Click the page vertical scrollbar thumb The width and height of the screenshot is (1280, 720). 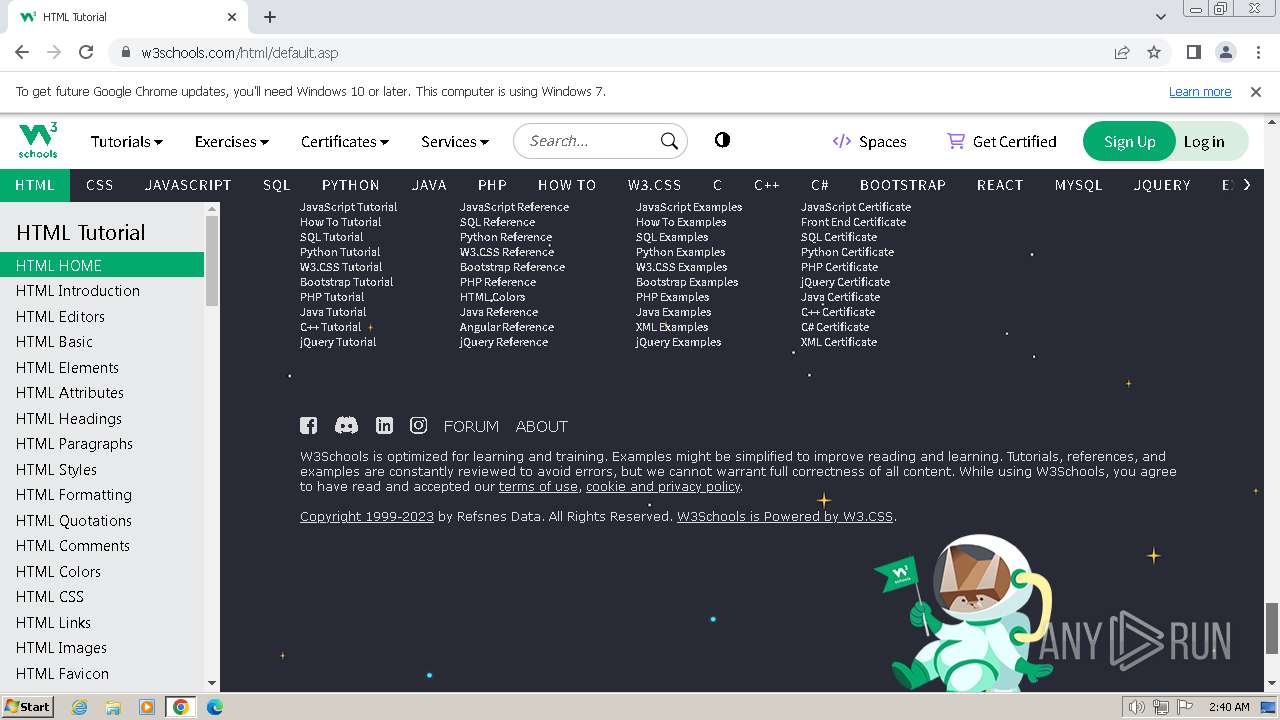click(x=1272, y=628)
